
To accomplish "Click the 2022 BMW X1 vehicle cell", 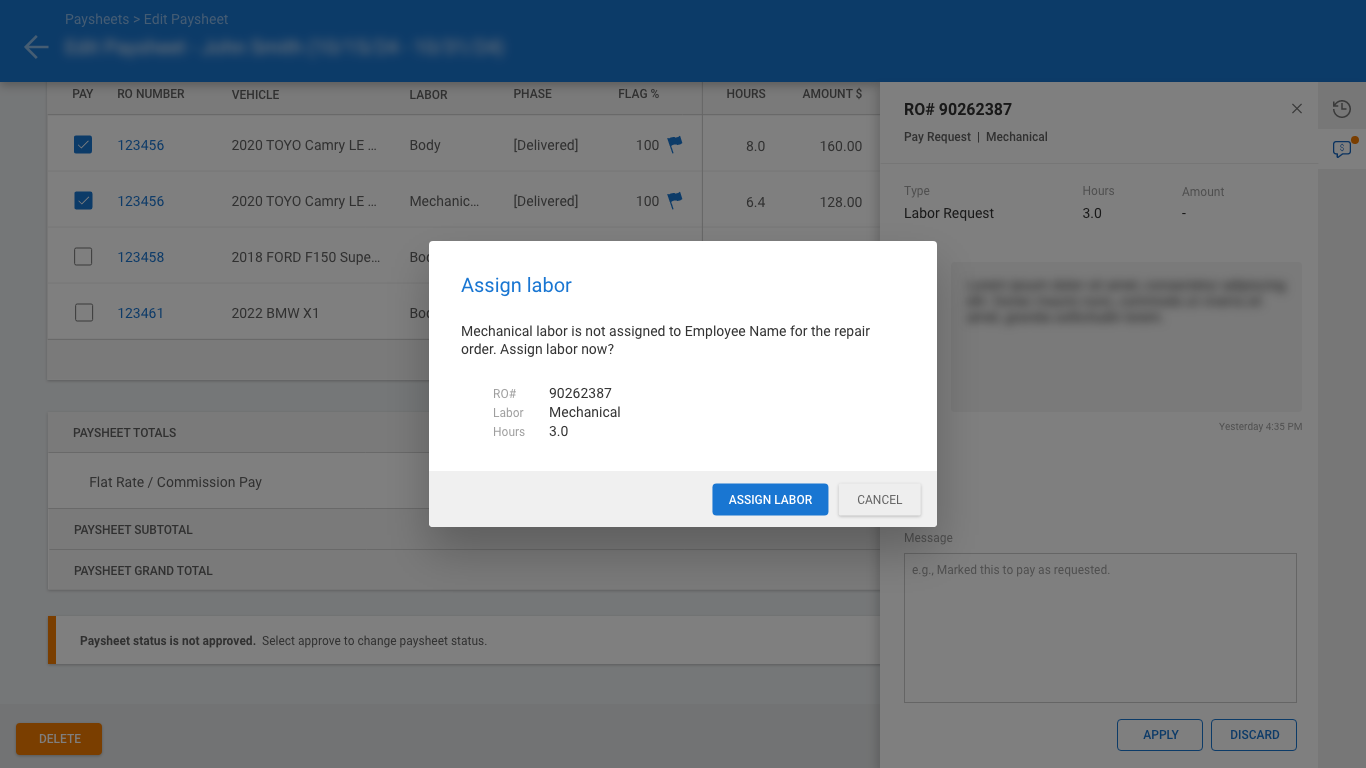I will click(275, 313).
